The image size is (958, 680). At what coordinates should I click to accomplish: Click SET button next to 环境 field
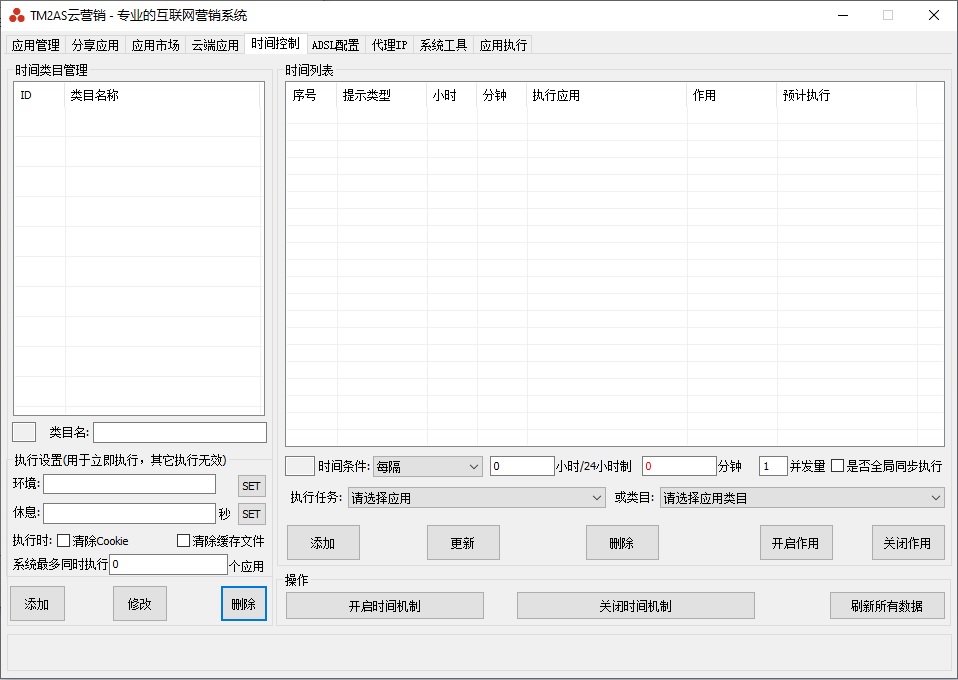251,486
